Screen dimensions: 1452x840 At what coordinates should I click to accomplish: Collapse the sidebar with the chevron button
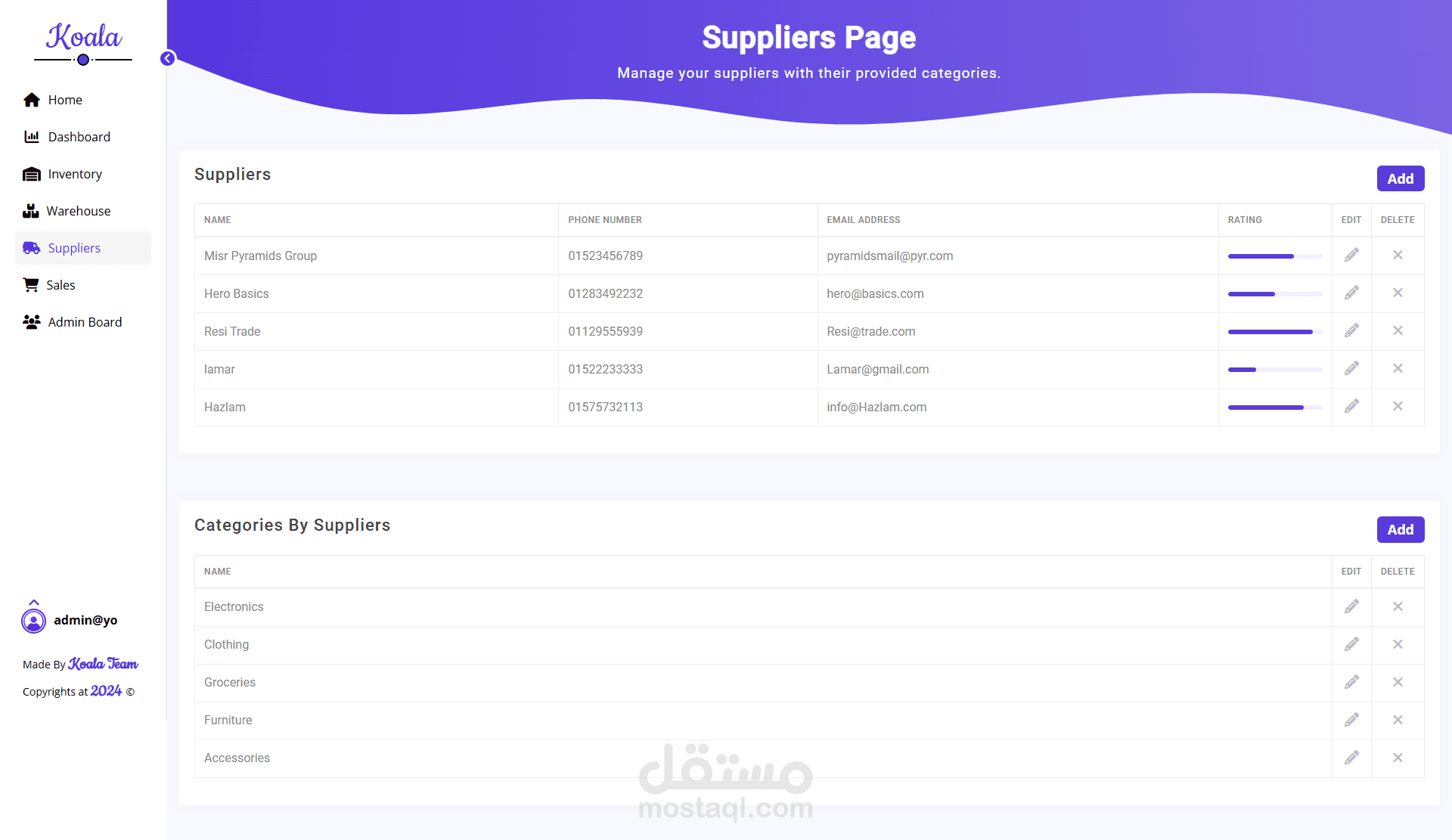point(168,59)
